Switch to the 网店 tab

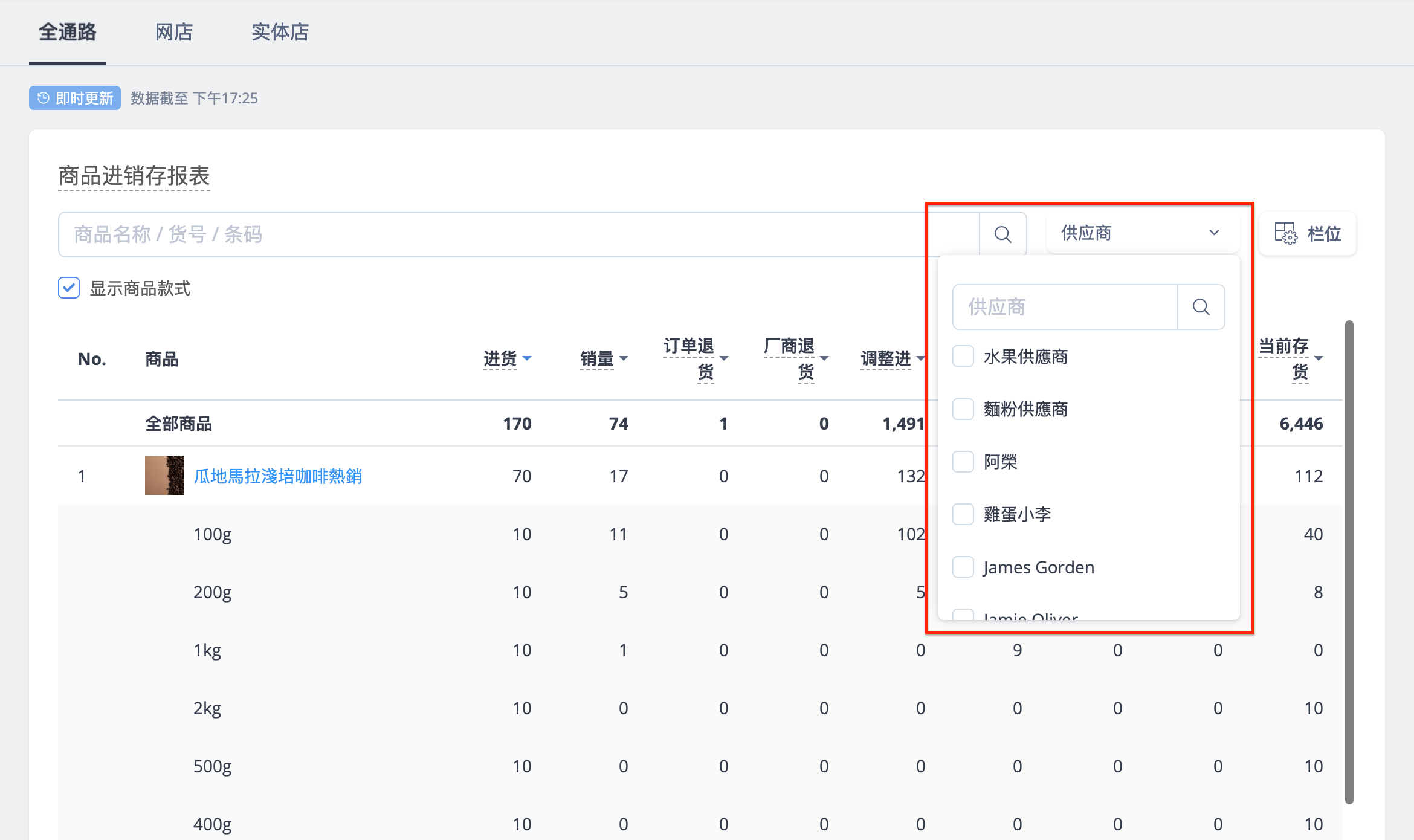click(x=174, y=31)
